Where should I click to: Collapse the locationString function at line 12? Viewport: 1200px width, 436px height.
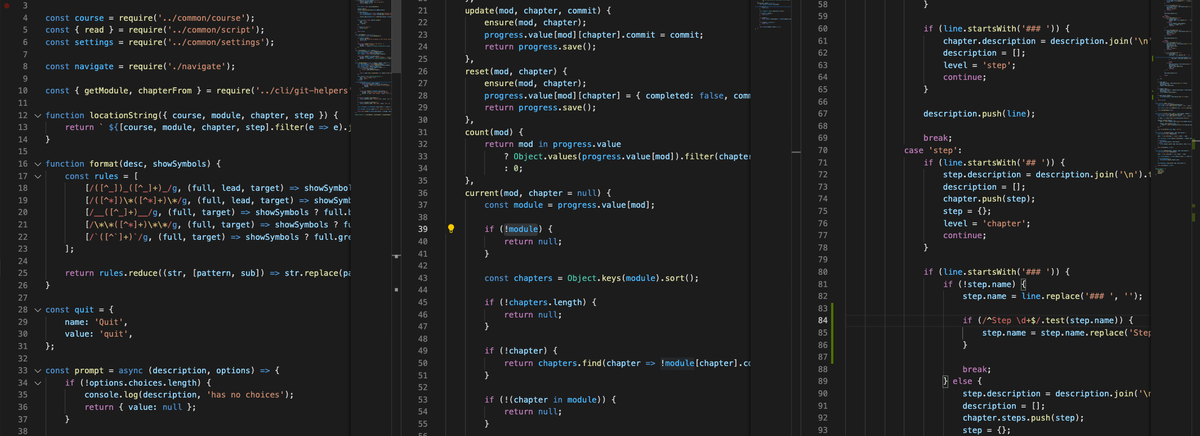[38, 117]
